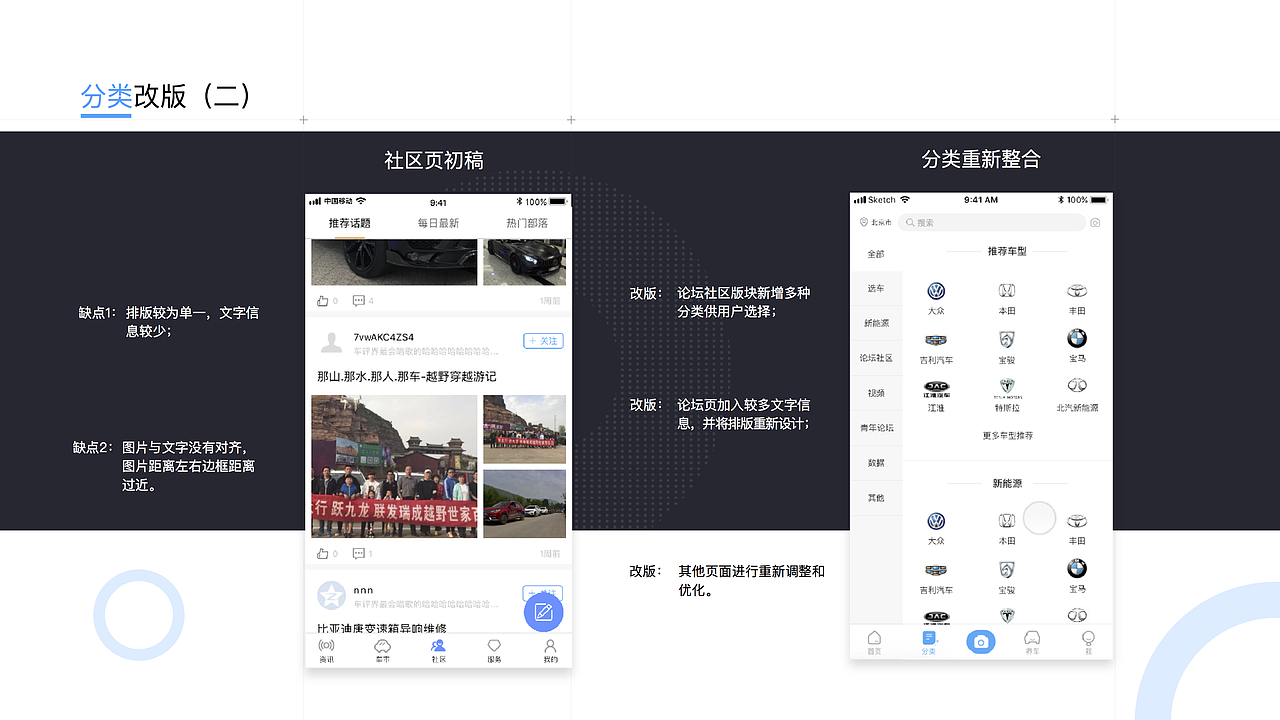Tap 更多车型推荐 link

1007,436
